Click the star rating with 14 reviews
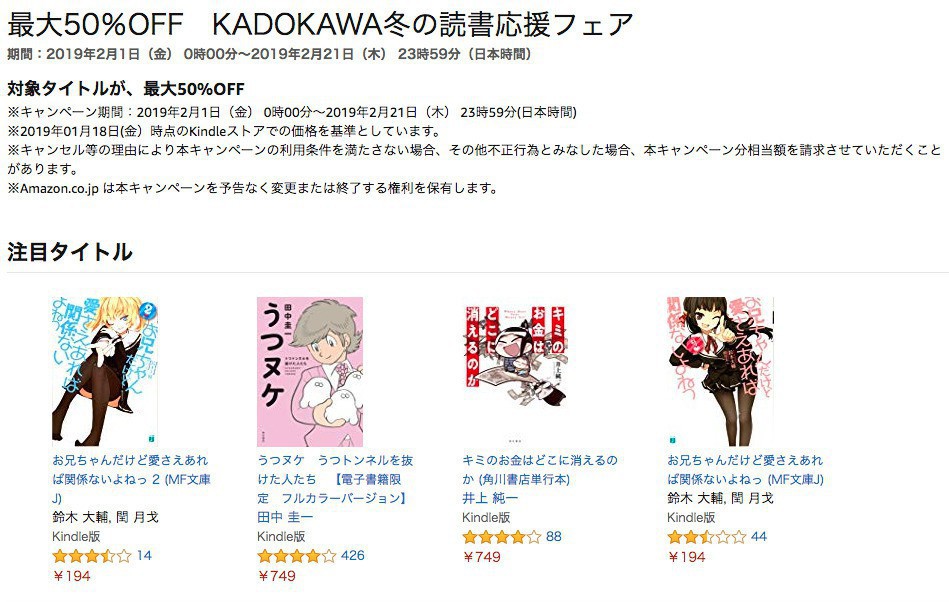This screenshot has width=949, height=602. click(91, 556)
